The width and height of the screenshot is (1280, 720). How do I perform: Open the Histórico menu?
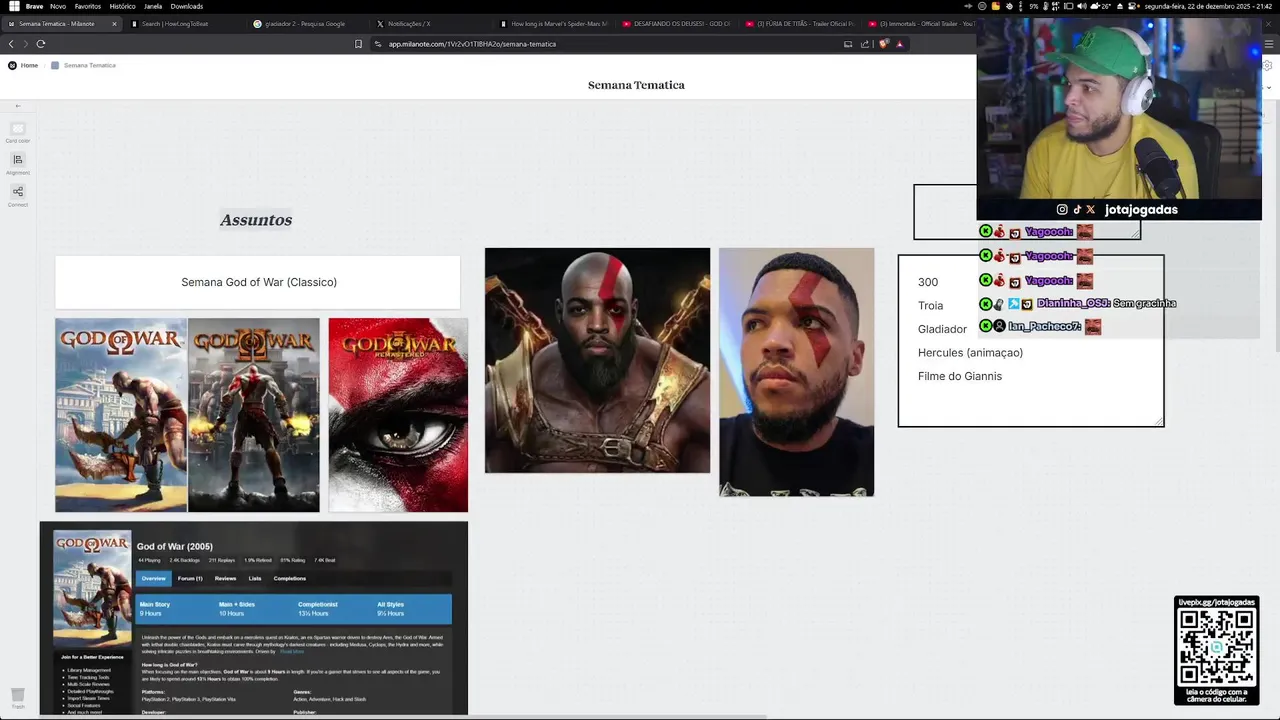(122, 6)
